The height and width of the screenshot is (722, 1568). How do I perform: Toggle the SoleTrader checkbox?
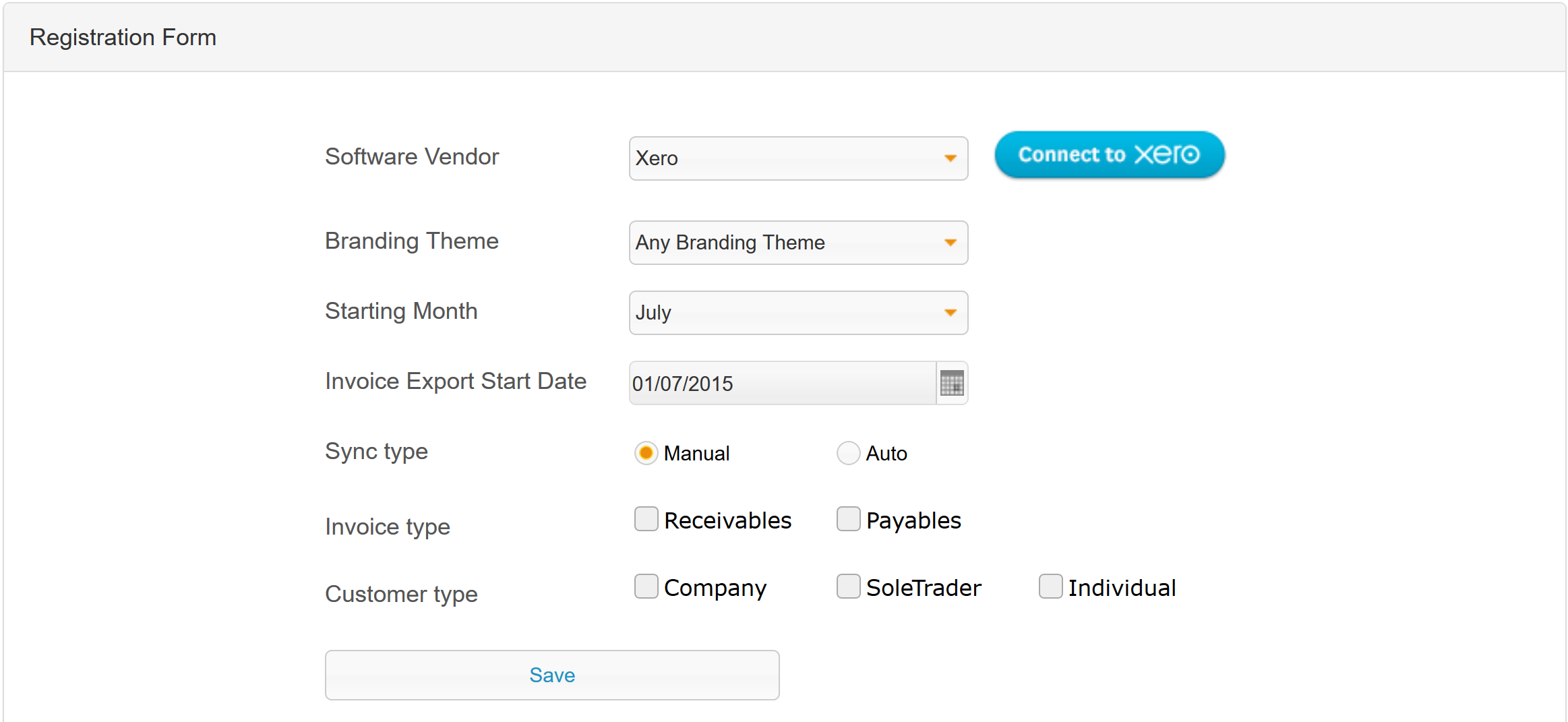(848, 586)
